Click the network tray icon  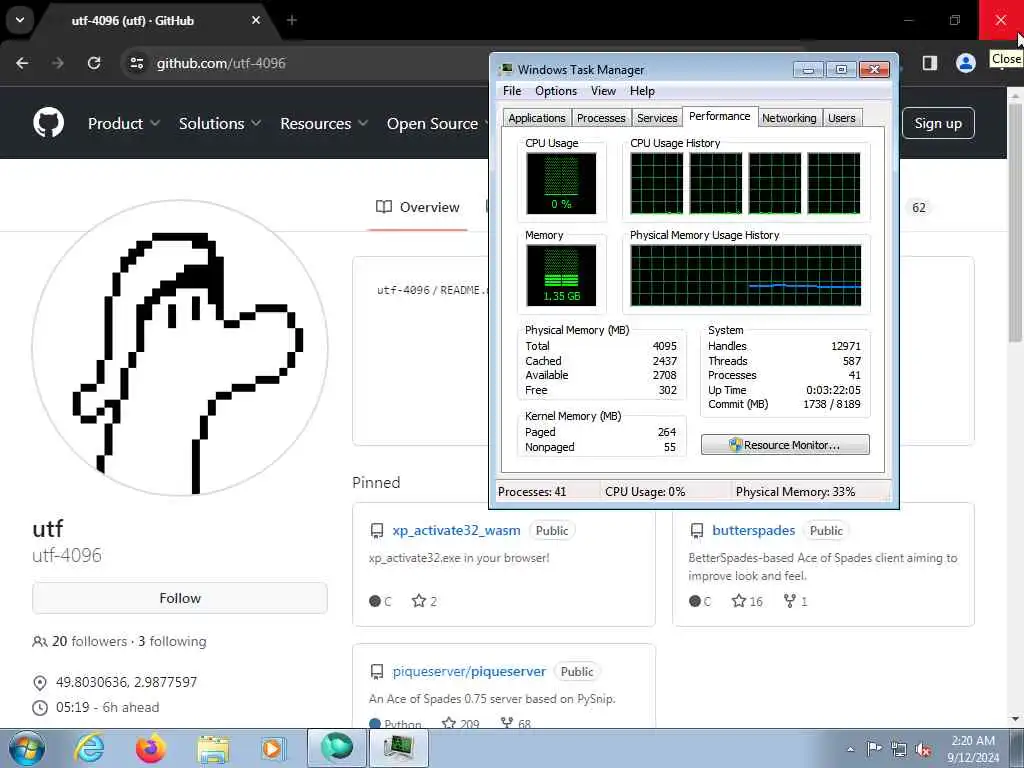899,750
